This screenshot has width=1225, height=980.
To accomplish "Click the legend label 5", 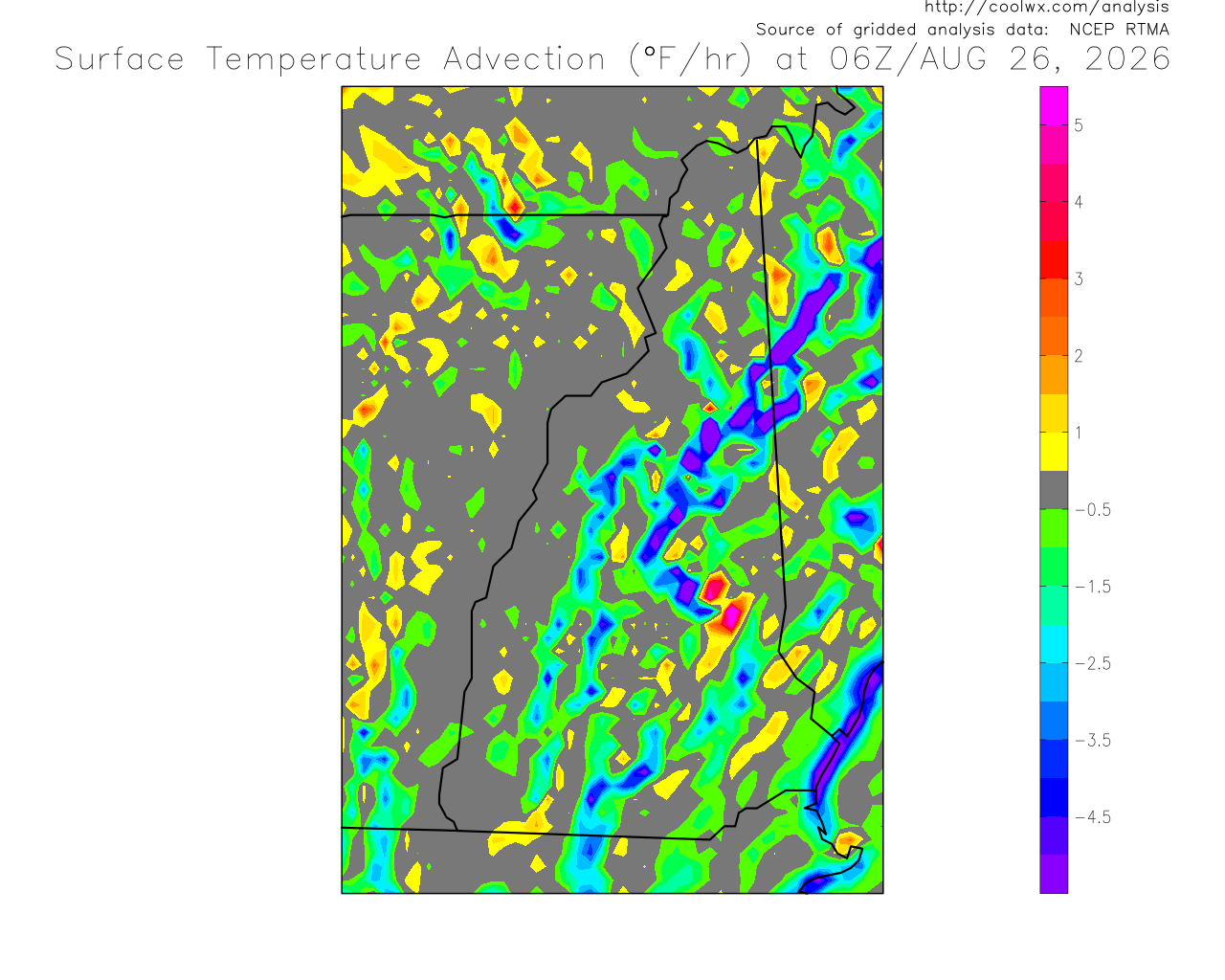I will [x=1079, y=125].
